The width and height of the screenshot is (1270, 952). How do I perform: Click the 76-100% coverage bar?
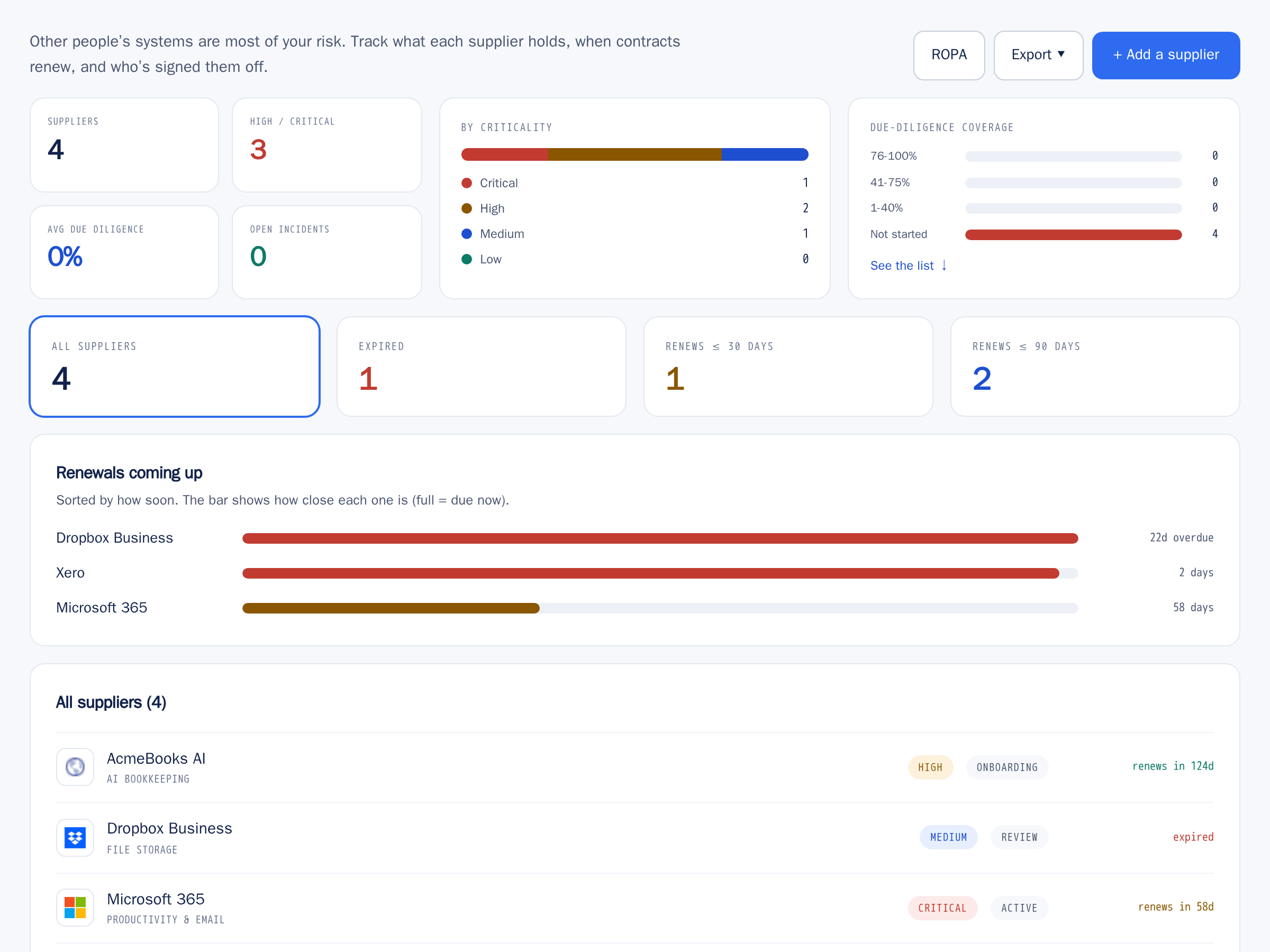pyautogui.click(x=1073, y=156)
